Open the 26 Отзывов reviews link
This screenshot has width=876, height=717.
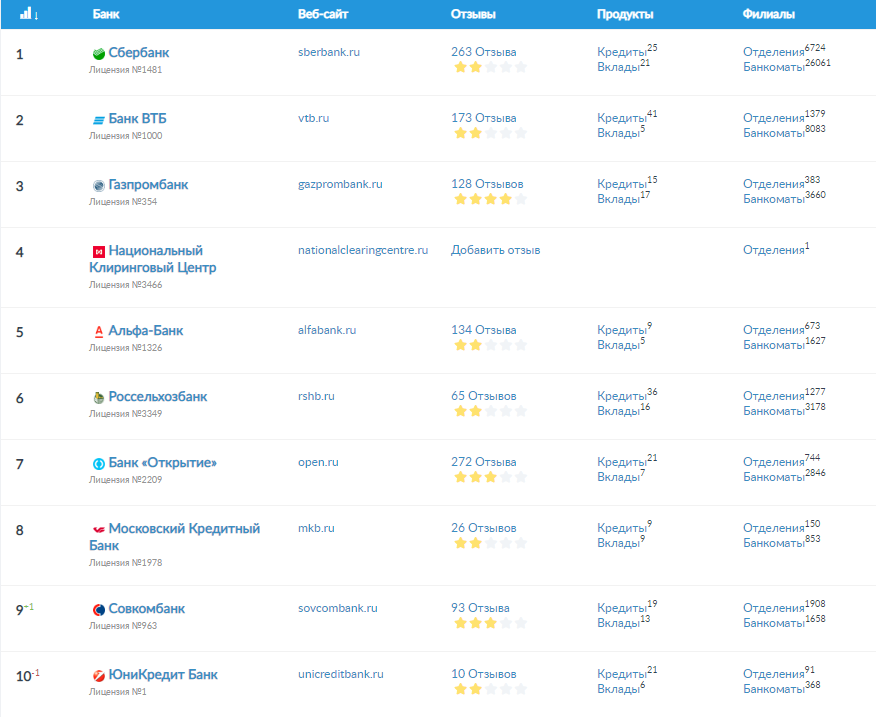(484, 528)
